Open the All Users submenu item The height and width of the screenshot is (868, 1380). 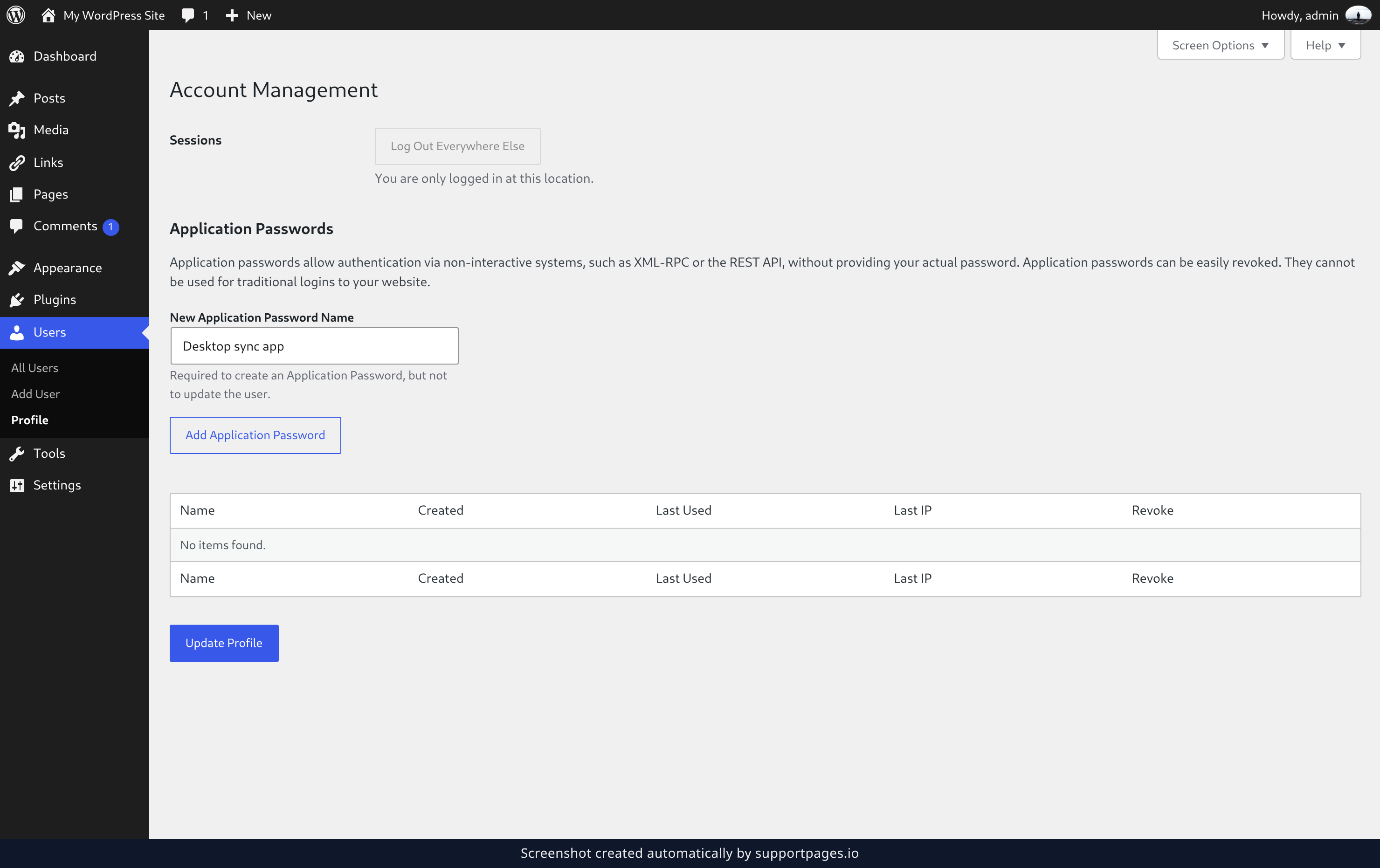point(35,368)
